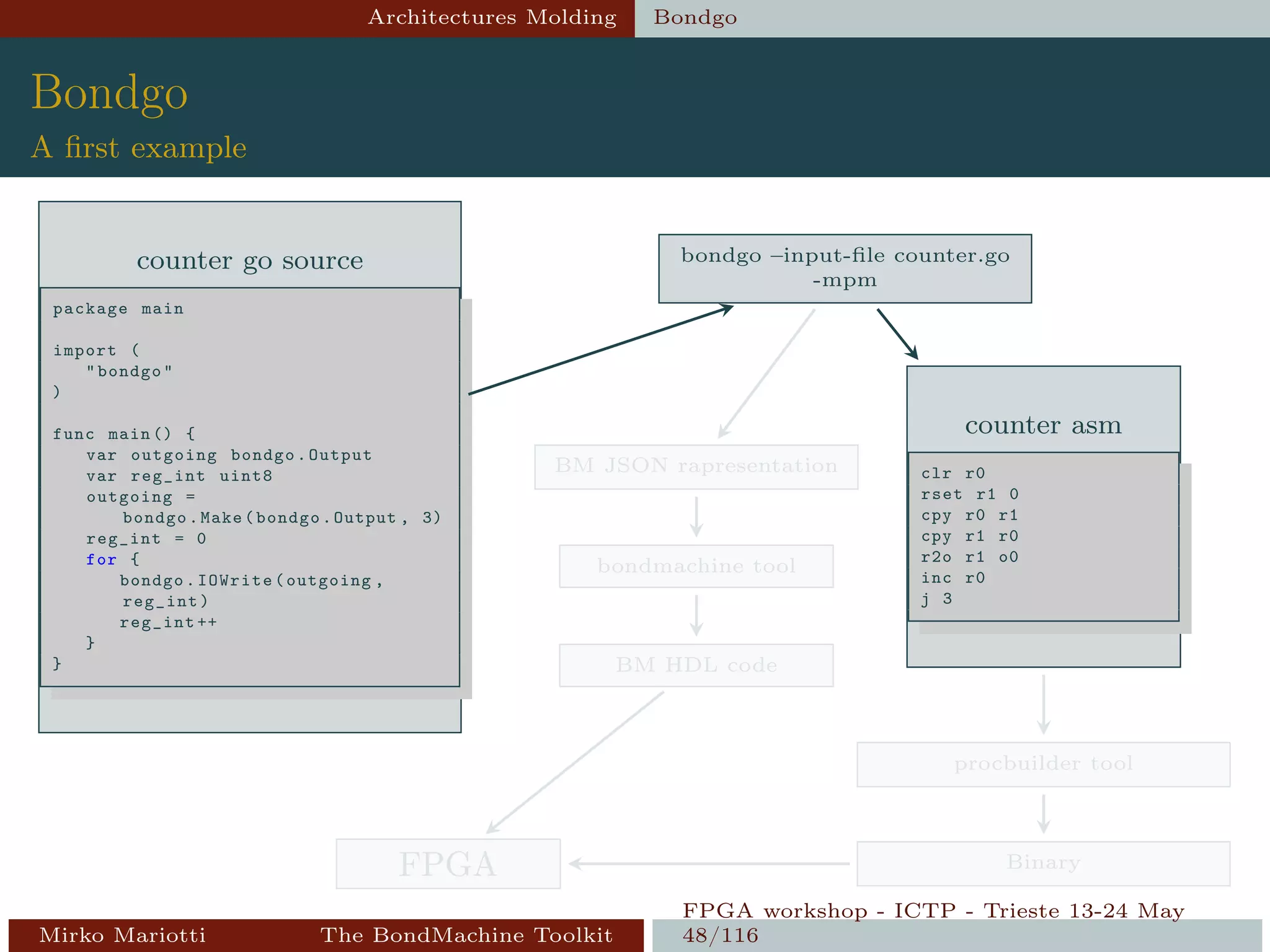The width and height of the screenshot is (1270, 952).
Task: Select the Bondgo subsection tab
Action: [695, 17]
